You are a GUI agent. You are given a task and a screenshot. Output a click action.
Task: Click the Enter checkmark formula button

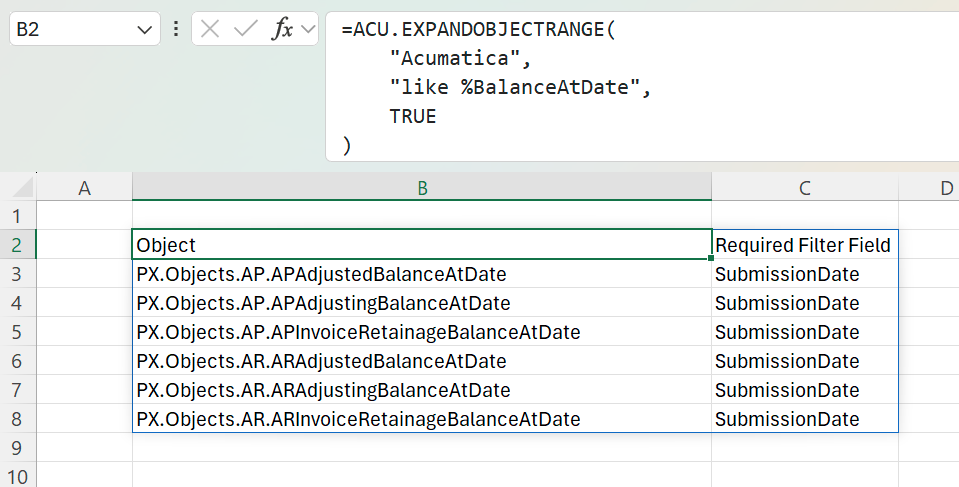[245, 29]
